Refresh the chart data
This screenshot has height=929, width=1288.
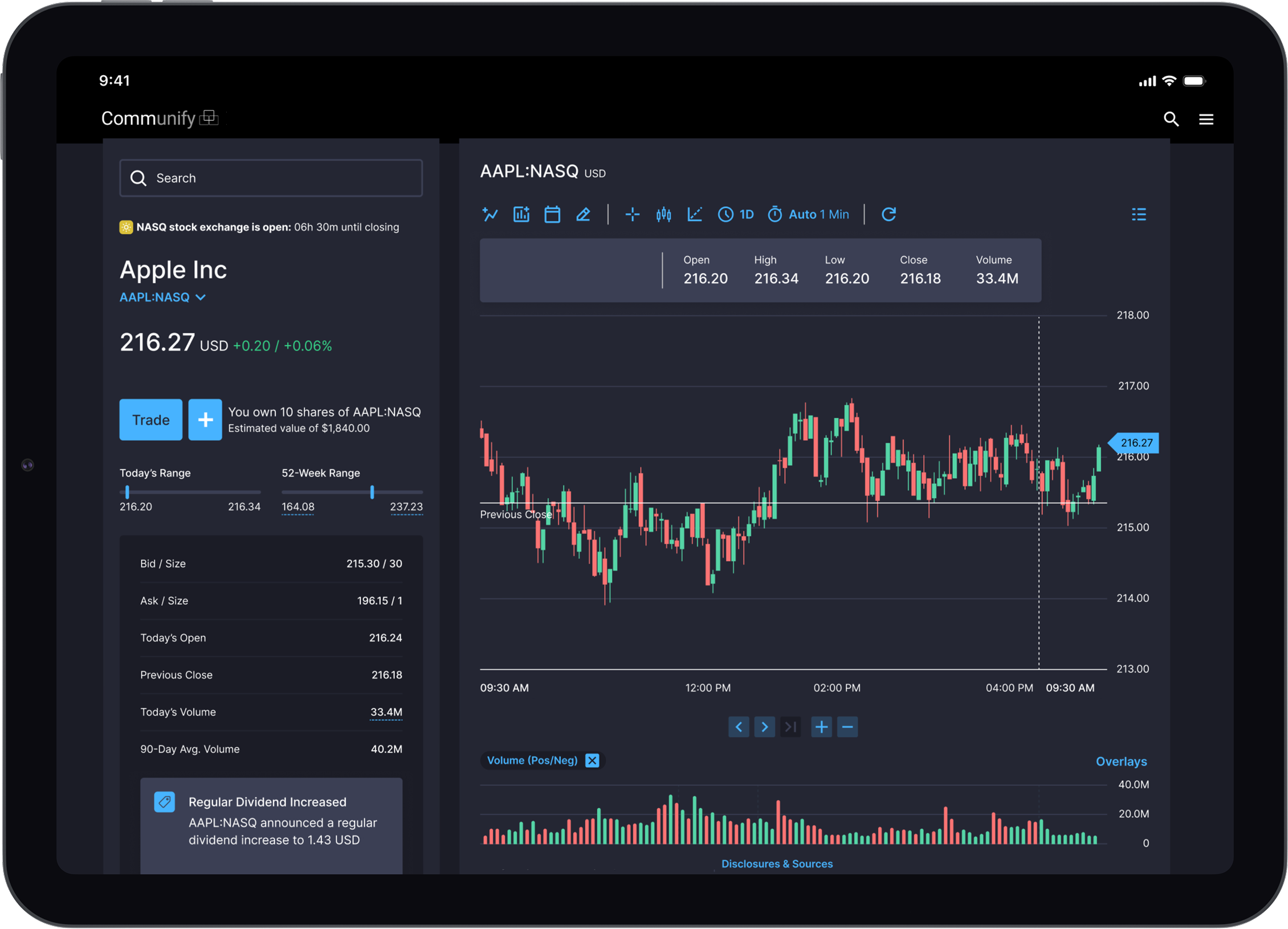point(888,214)
